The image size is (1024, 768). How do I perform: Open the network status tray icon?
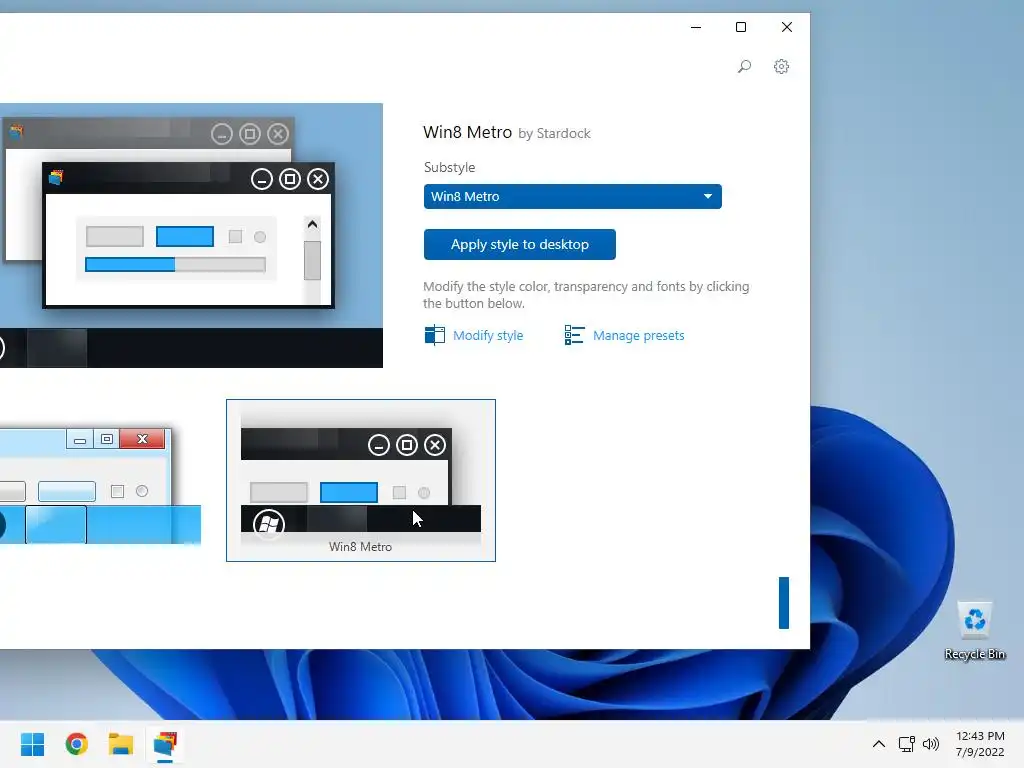tap(906, 744)
